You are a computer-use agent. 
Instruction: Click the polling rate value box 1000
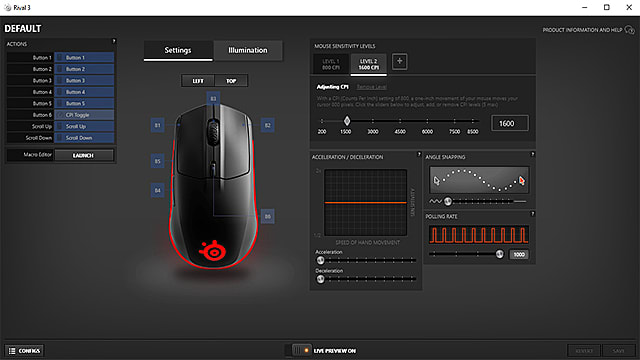tap(519, 254)
